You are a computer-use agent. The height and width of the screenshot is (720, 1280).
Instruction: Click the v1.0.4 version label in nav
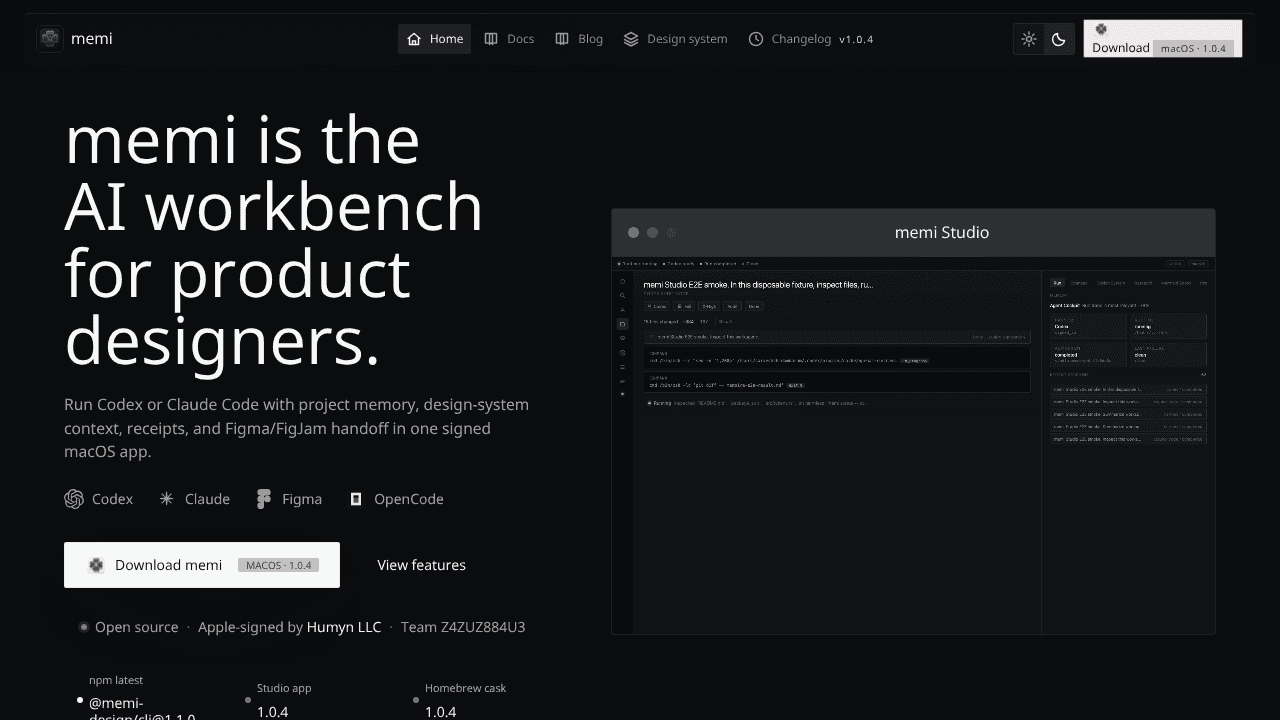pos(856,39)
